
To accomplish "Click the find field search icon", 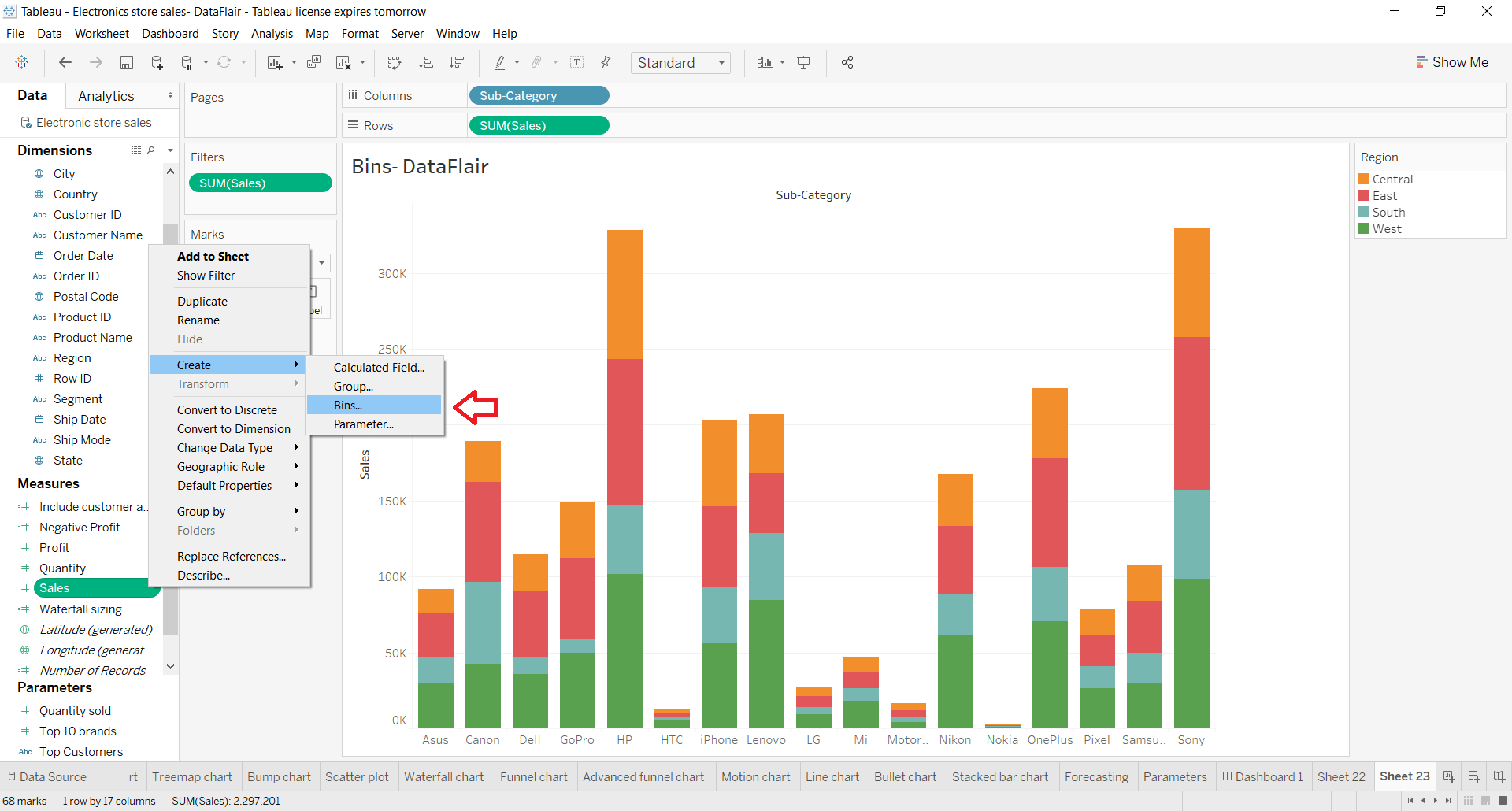I will point(151,150).
